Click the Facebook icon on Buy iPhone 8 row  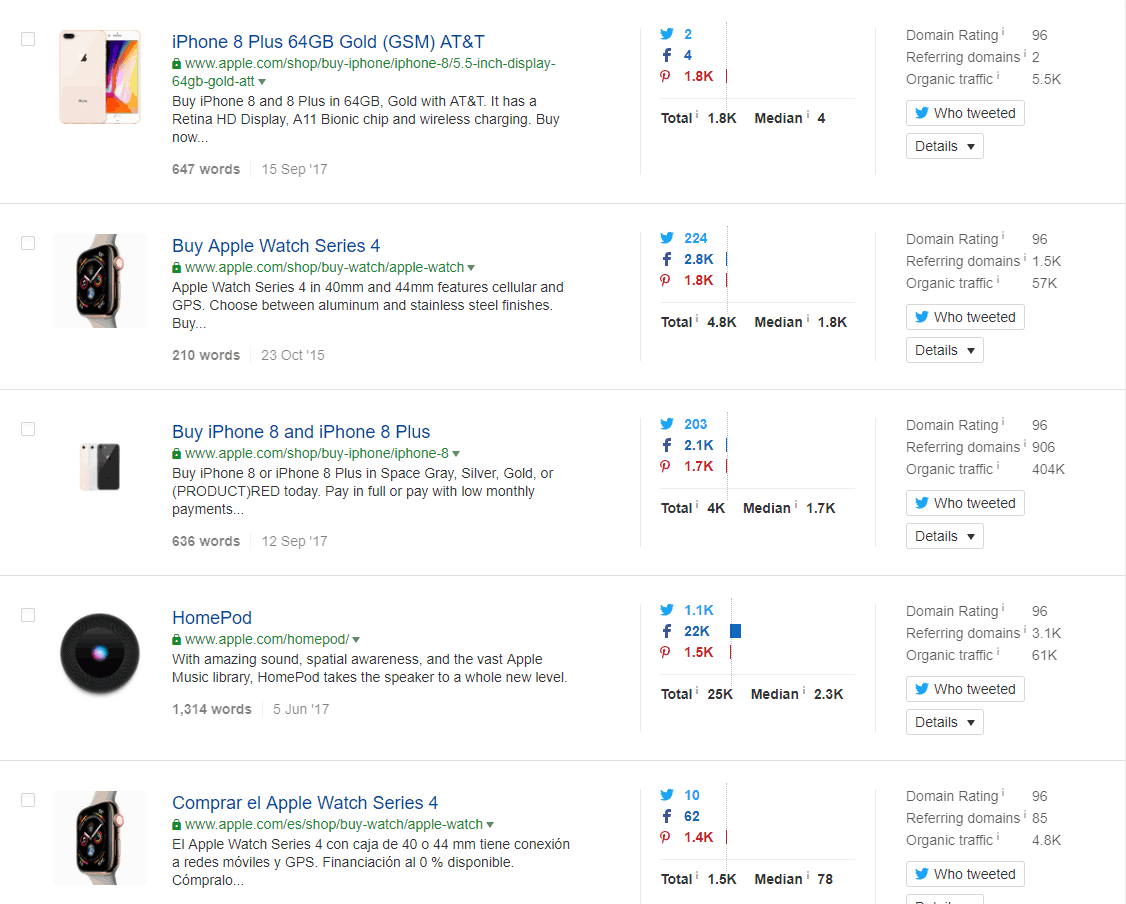[666, 445]
